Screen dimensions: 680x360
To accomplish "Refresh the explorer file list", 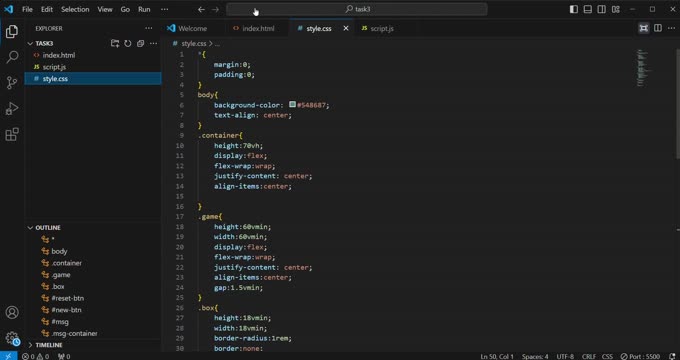I will pyautogui.click(x=128, y=43).
